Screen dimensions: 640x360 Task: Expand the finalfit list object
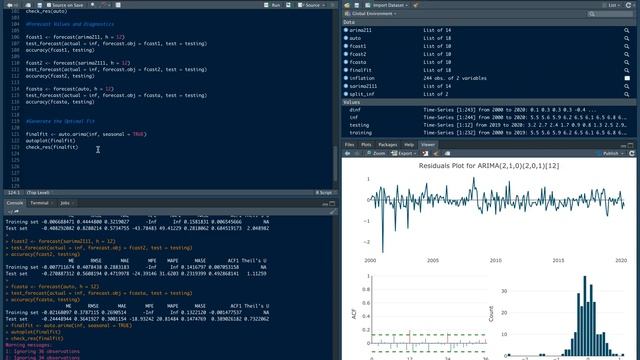click(x=346, y=70)
